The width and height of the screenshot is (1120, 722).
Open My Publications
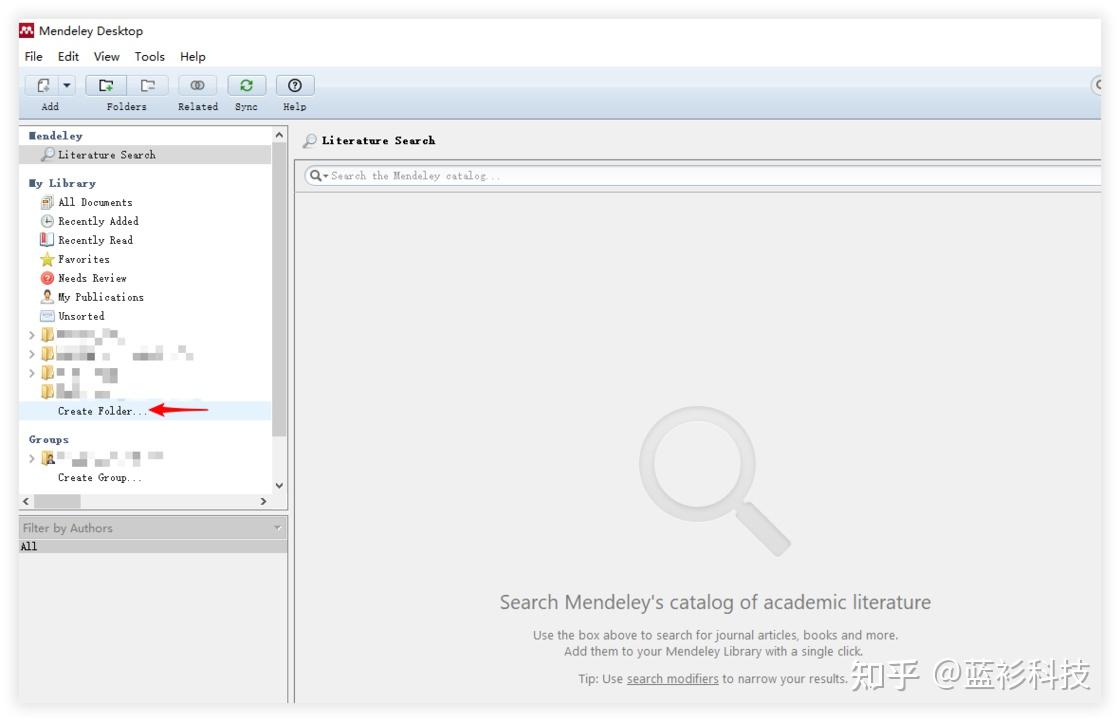click(101, 298)
